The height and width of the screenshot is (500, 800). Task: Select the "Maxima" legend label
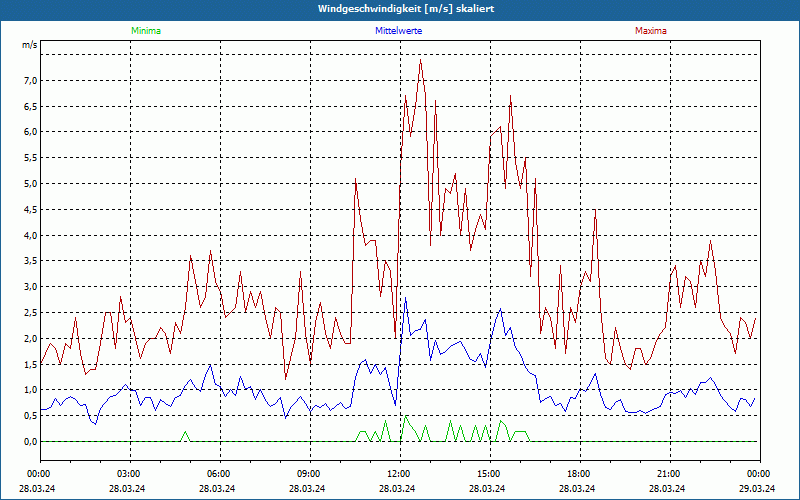point(650,31)
